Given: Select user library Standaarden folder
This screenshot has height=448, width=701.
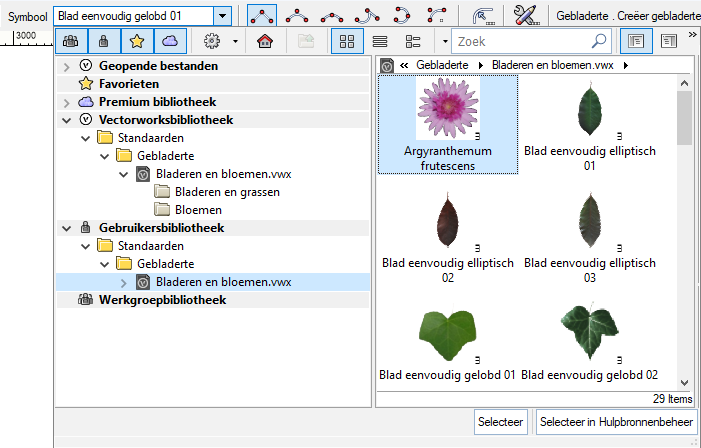Looking at the screenshot, I should pyautogui.click(x=151, y=246).
